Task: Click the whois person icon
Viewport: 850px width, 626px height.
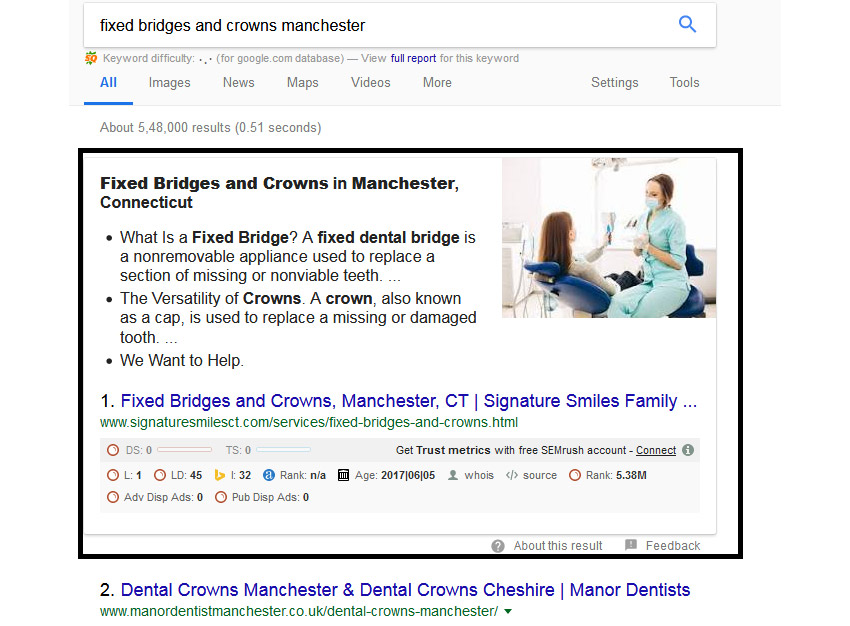Action: coord(453,475)
